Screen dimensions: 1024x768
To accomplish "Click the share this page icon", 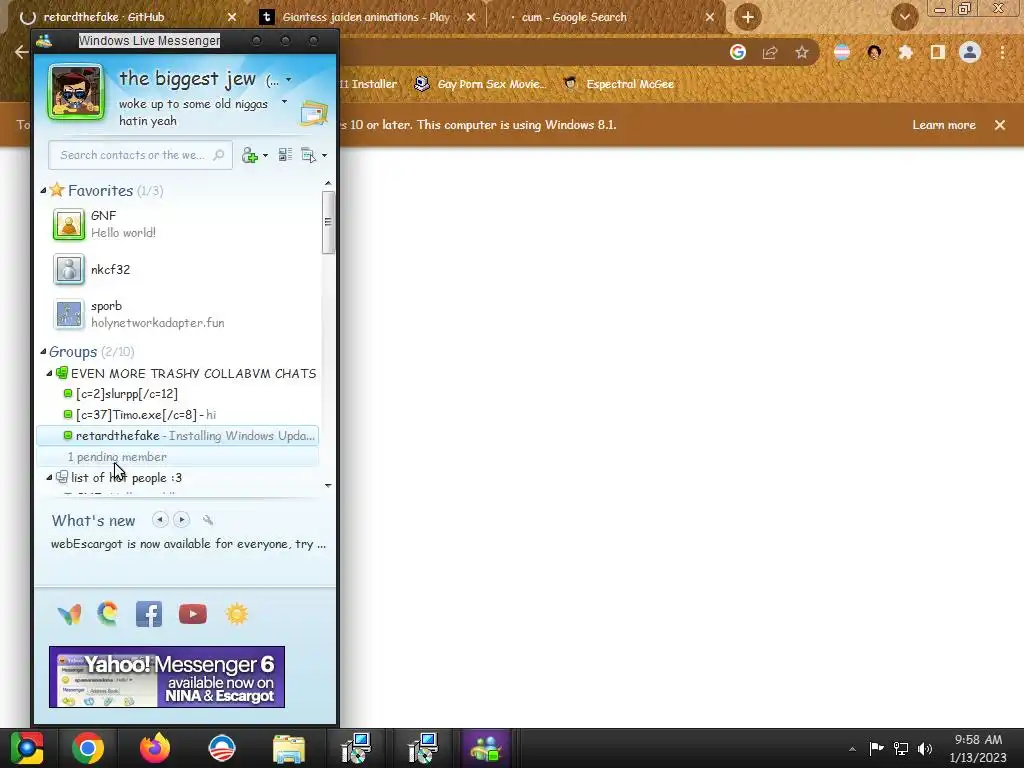I will pos(770,52).
